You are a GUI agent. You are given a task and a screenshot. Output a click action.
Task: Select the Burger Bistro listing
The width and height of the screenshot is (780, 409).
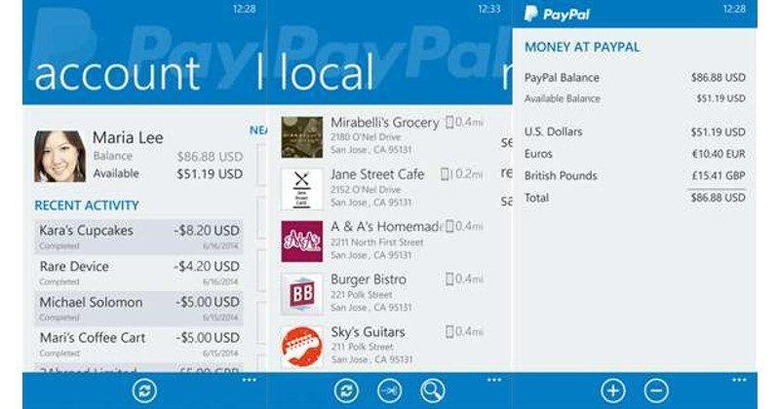tap(383, 294)
